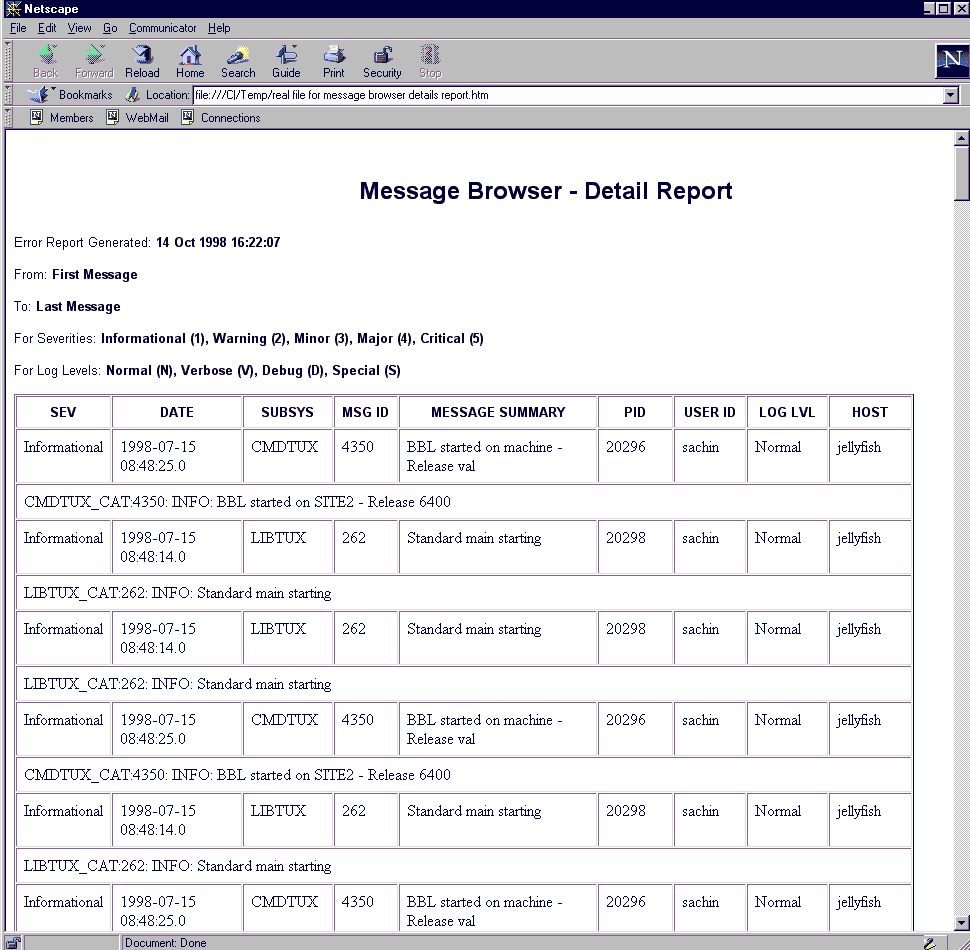Expand the Location URL history dropdown

point(951,95)
